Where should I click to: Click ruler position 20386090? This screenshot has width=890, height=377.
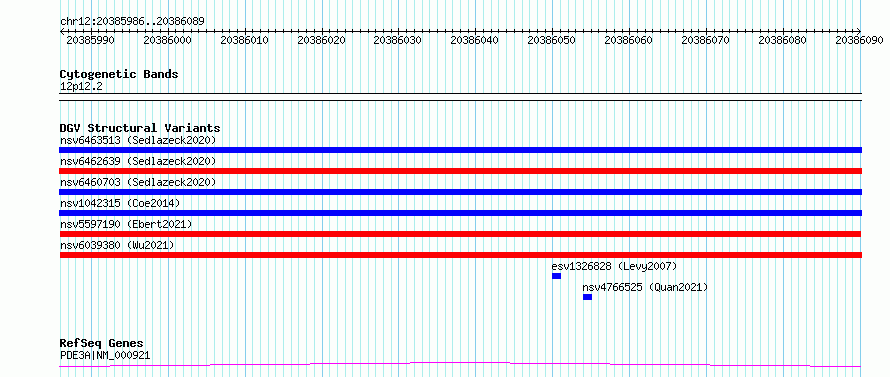click(859, 40)
